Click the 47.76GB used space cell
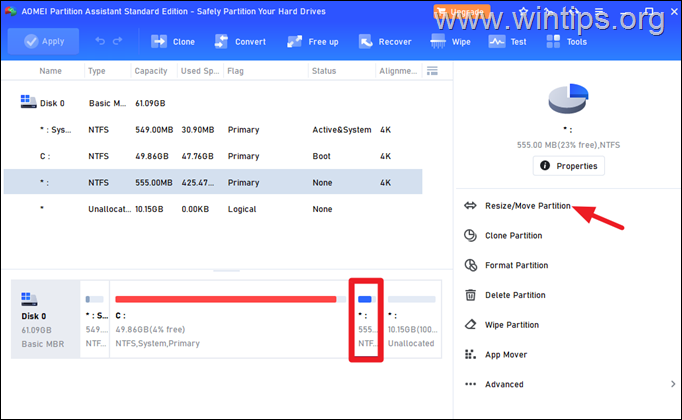This screenshot has height=420, width=682. [x=197, y=156]
